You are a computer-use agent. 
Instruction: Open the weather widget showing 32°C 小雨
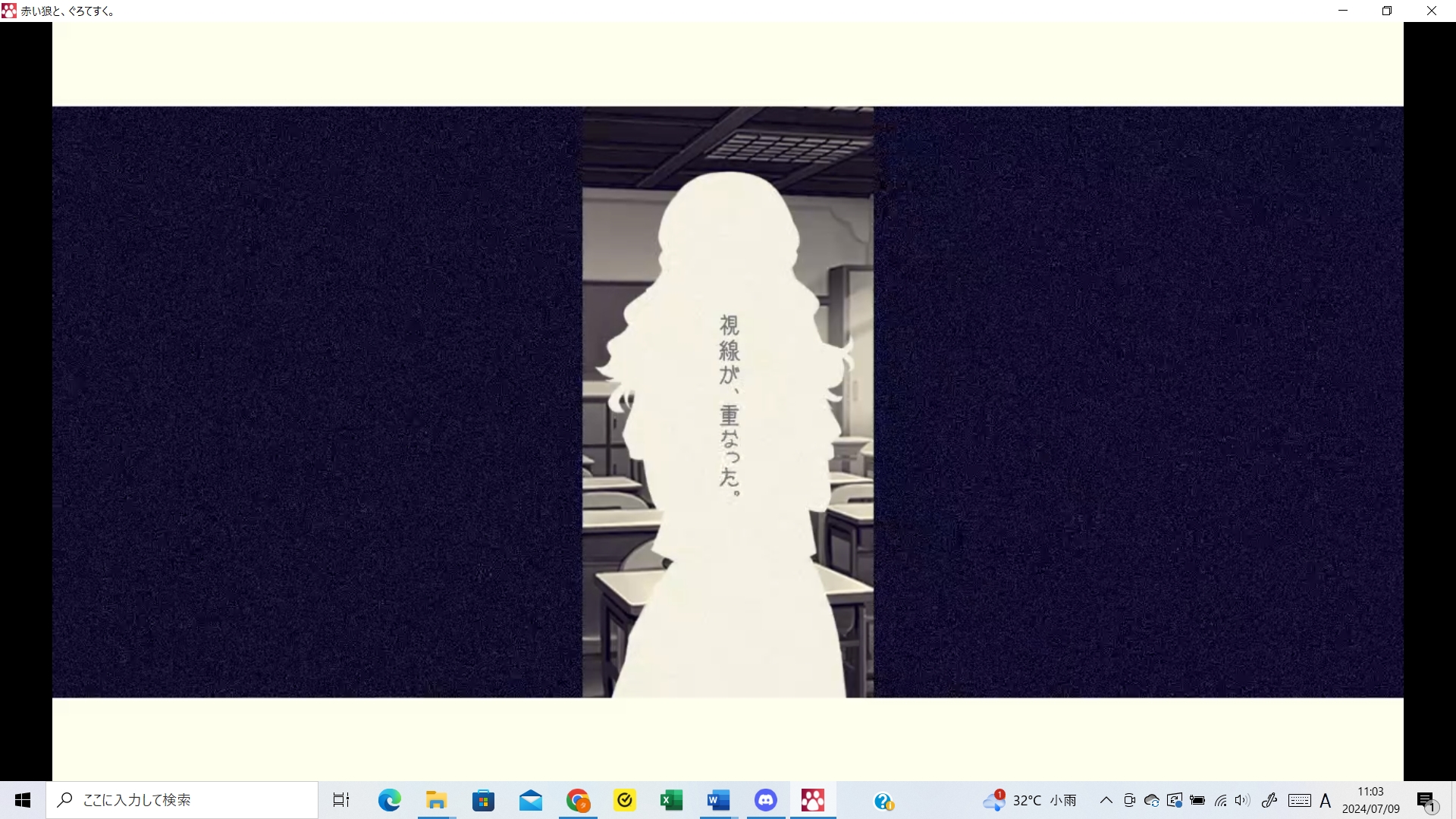(x=1030, y=800)
